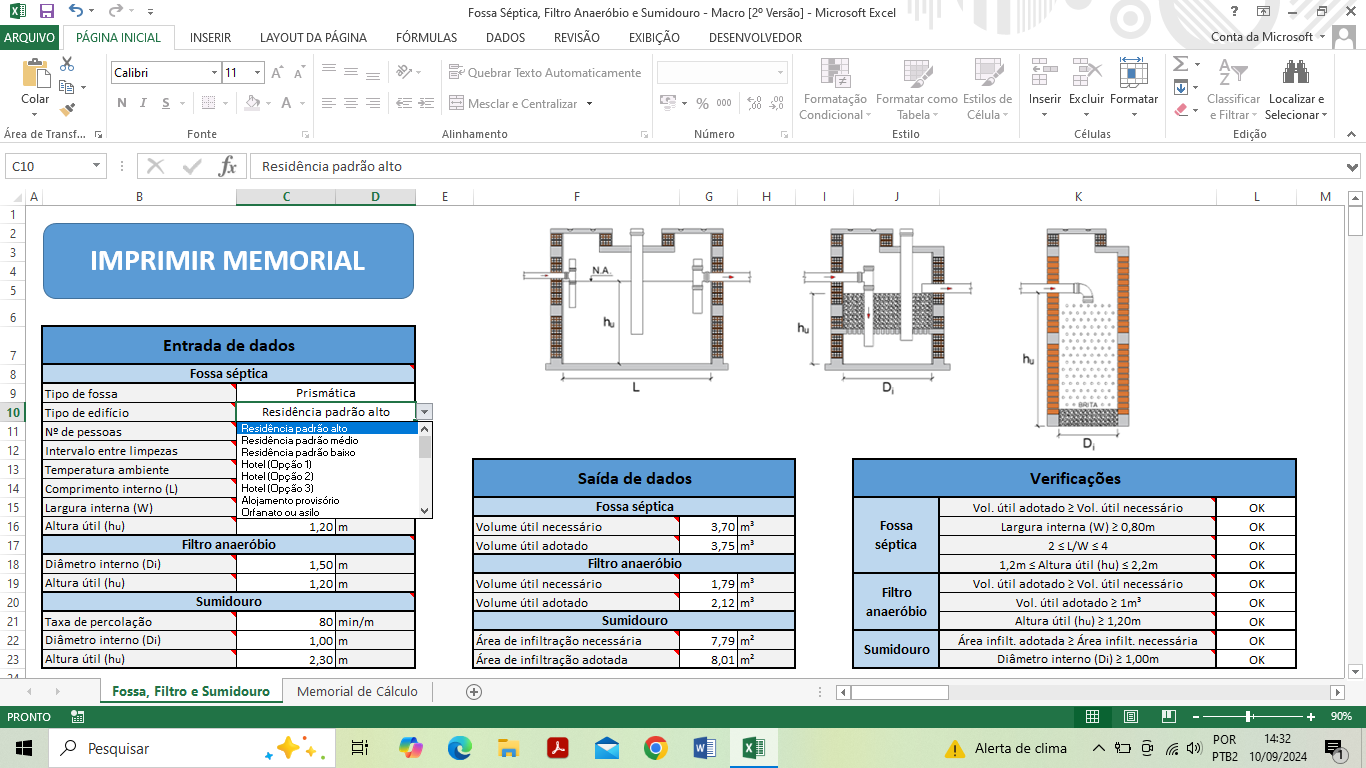Toggle bold formatting with the N button
The height and width of the screenshot is (768, 1366).
[122, 103]
